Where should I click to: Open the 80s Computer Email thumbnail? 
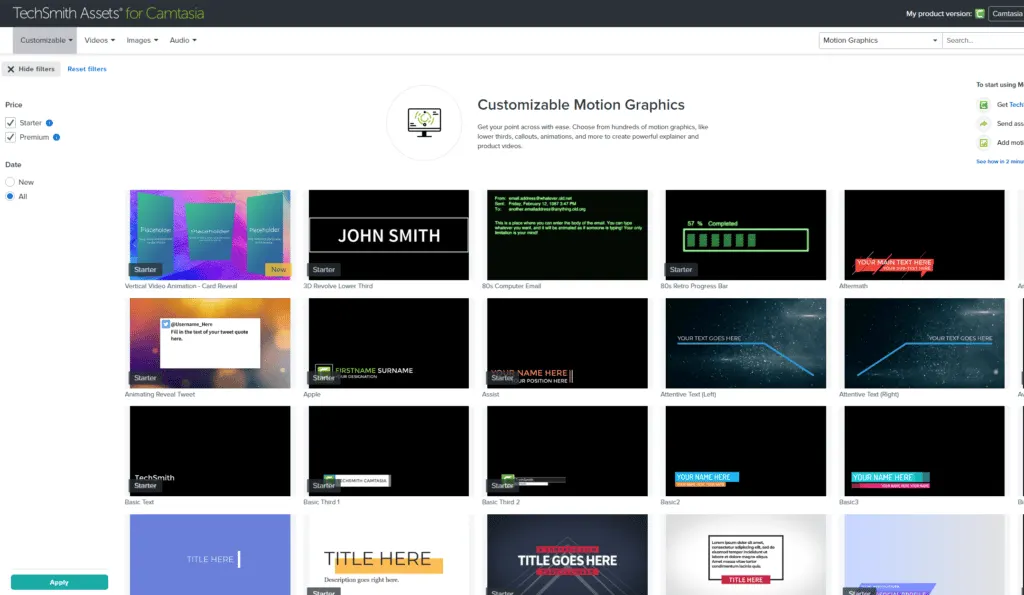567,234
